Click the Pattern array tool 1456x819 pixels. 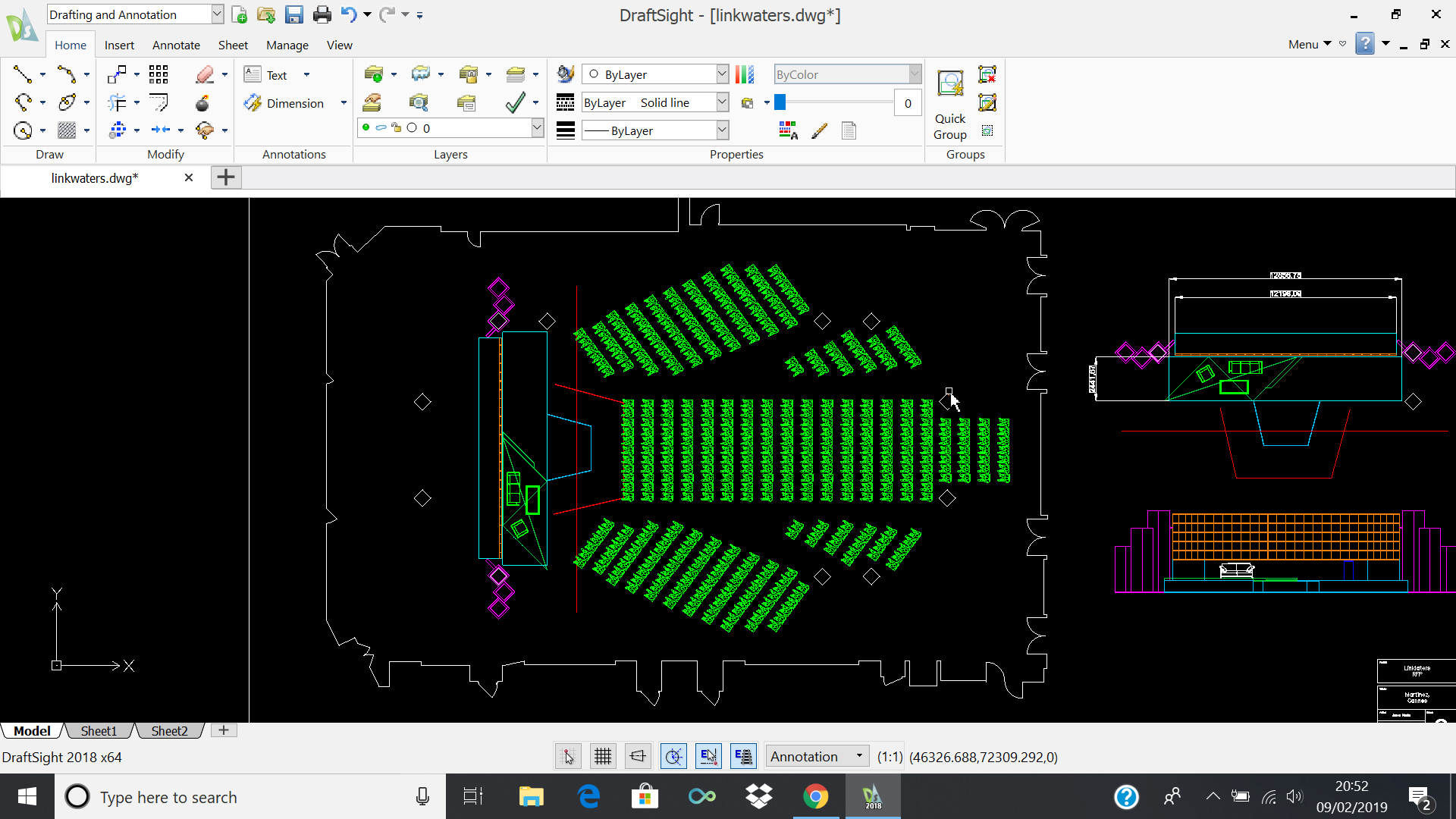point(158,74)
